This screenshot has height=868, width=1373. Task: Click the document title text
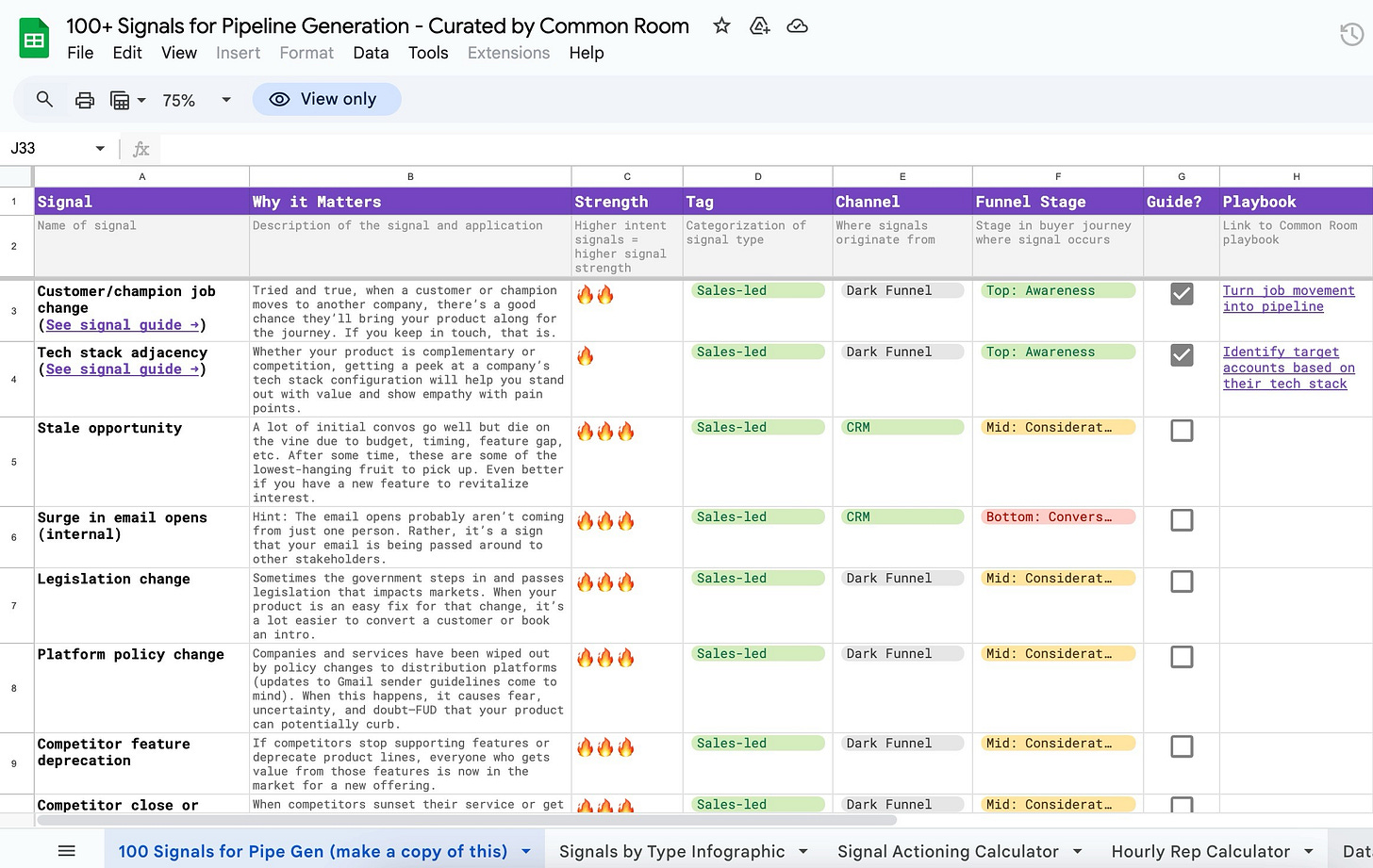(377, 25)
